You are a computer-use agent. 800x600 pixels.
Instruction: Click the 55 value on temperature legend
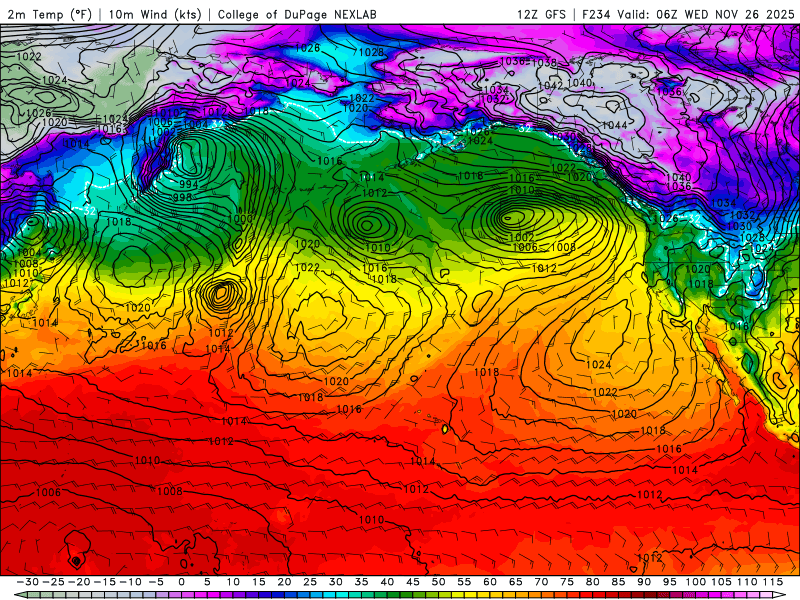464,582
